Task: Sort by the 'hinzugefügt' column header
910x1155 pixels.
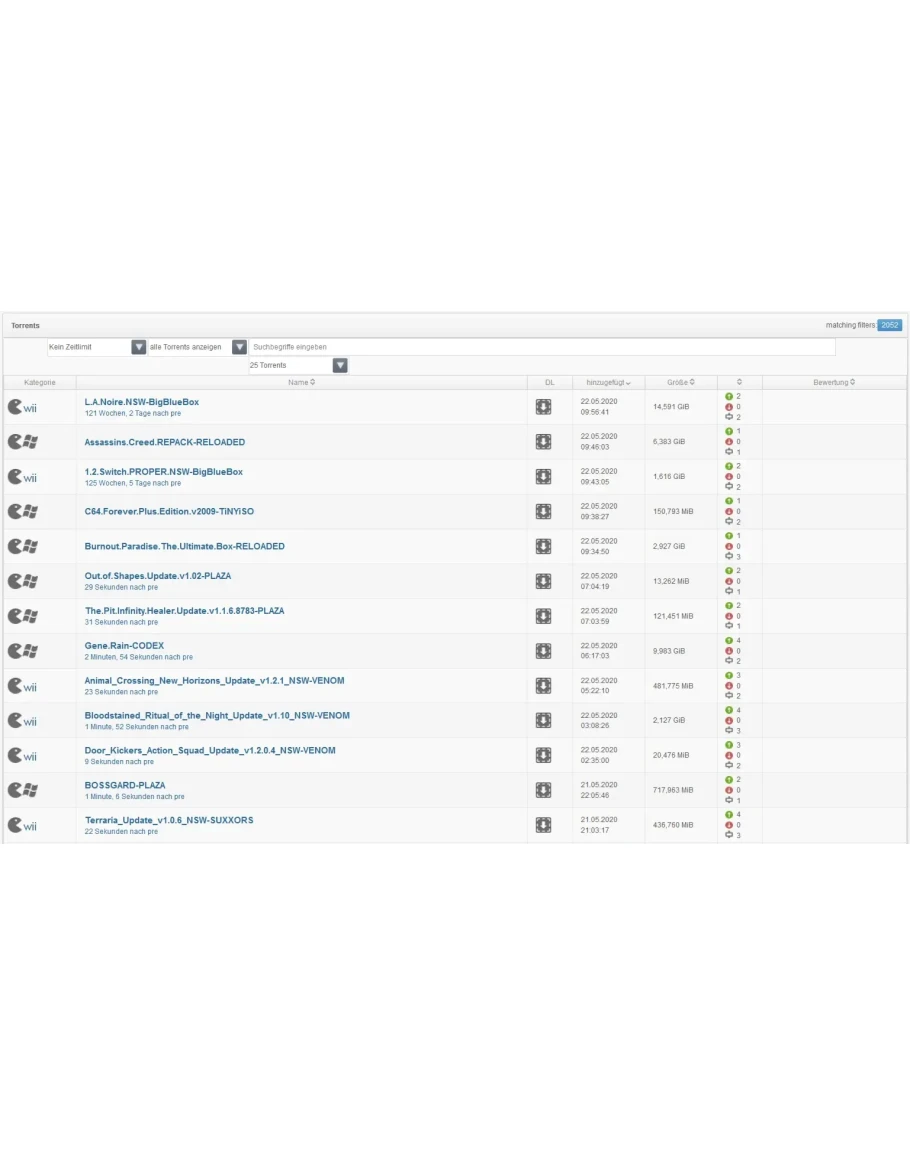Action: pos(608,382)
